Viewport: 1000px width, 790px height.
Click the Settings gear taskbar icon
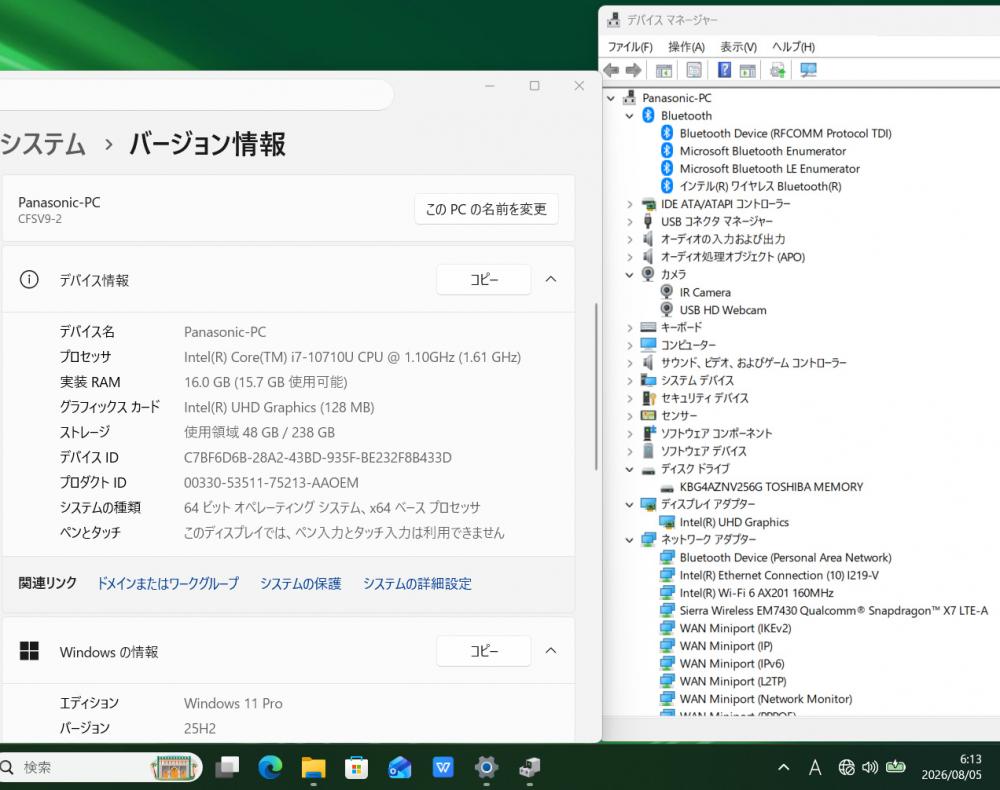[x=486, y=767]
